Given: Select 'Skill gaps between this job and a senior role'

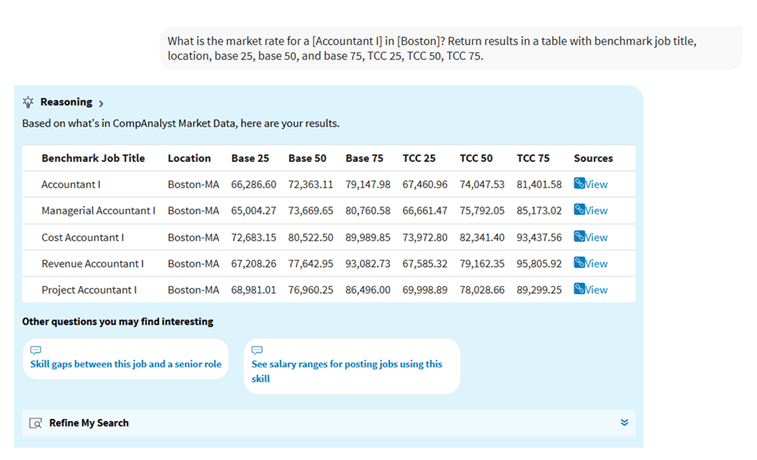Looking at the screenshot, I should click(x=126, y=359).
